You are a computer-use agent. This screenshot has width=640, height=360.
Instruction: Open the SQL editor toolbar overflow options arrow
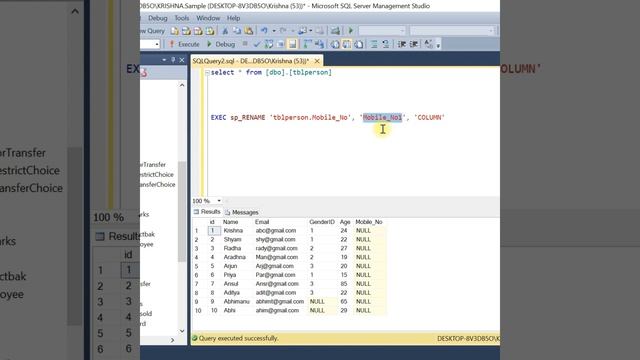[x=438, y=45]
